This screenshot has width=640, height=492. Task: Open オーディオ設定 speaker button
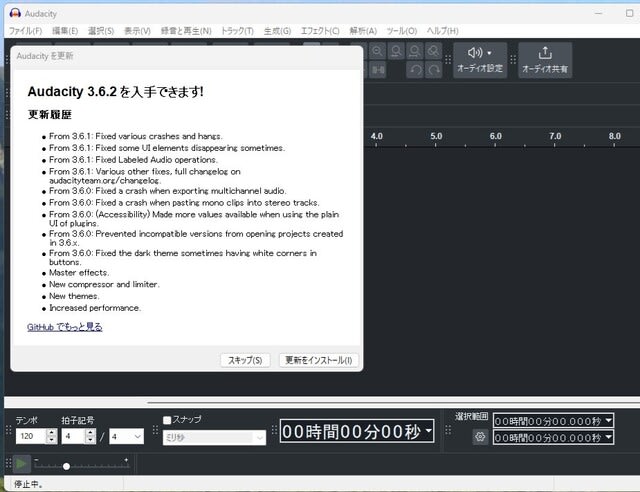point(480,60)
